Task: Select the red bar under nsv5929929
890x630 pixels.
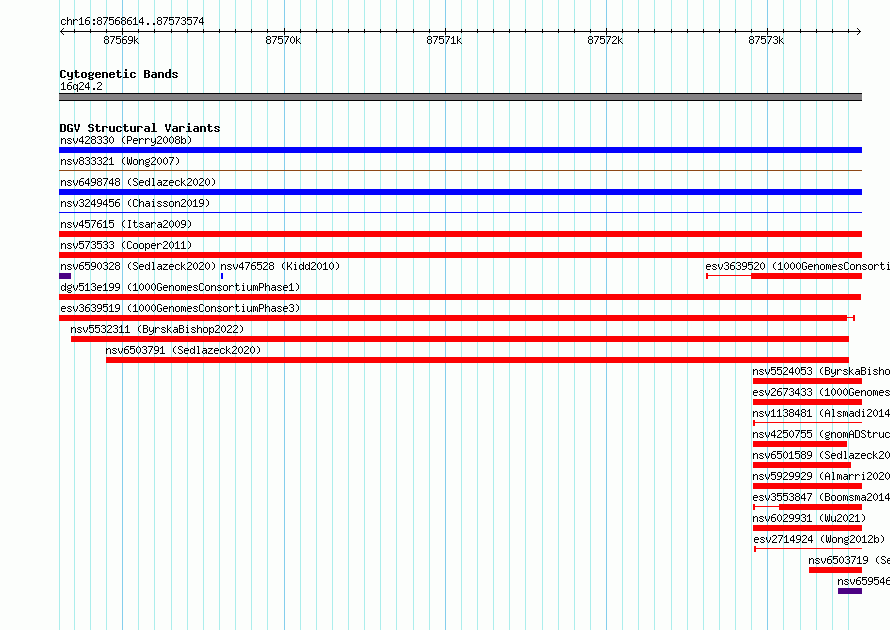Action: pyautogui.click(x=808, y=486)
